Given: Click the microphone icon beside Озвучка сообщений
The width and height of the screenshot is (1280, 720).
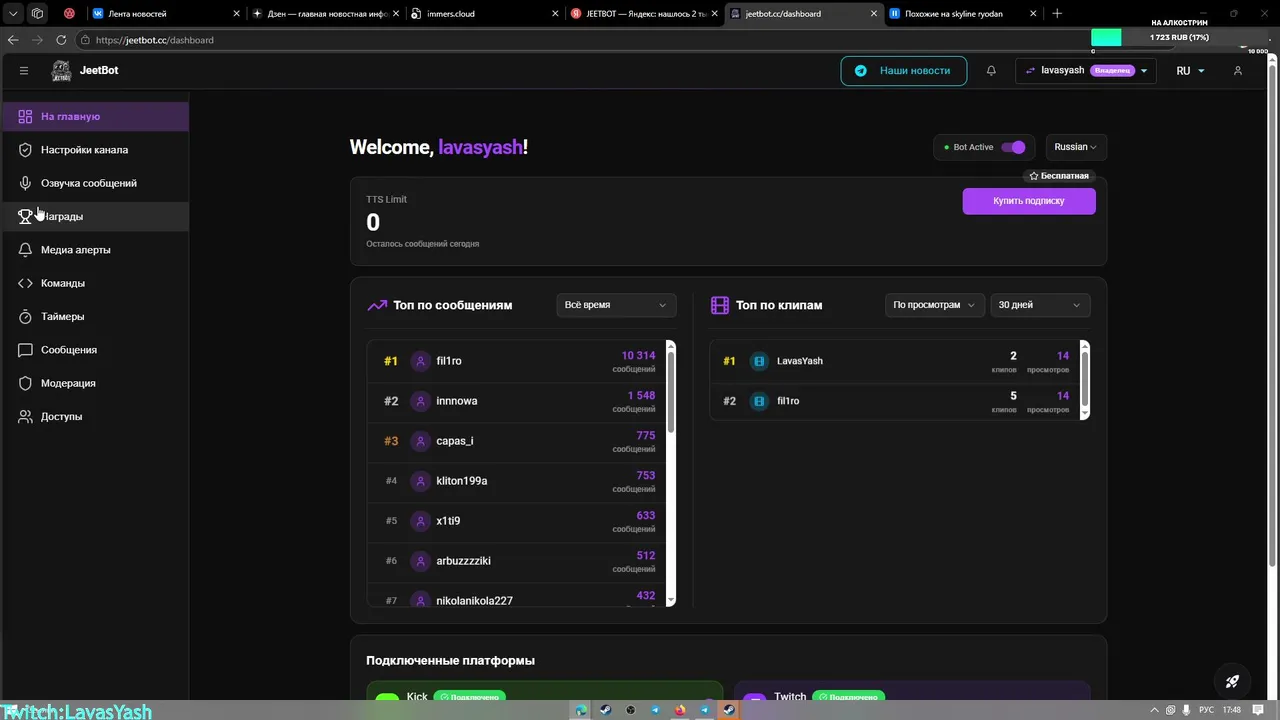Looking at the screenshot, I should click(25, 183).
